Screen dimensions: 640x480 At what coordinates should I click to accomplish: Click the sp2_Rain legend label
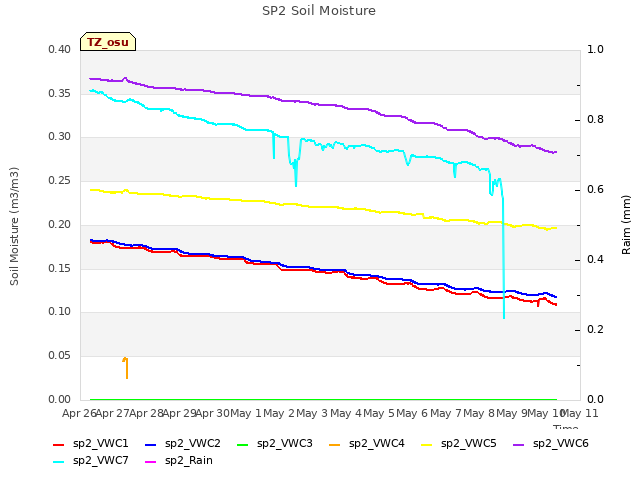point(189,461)
